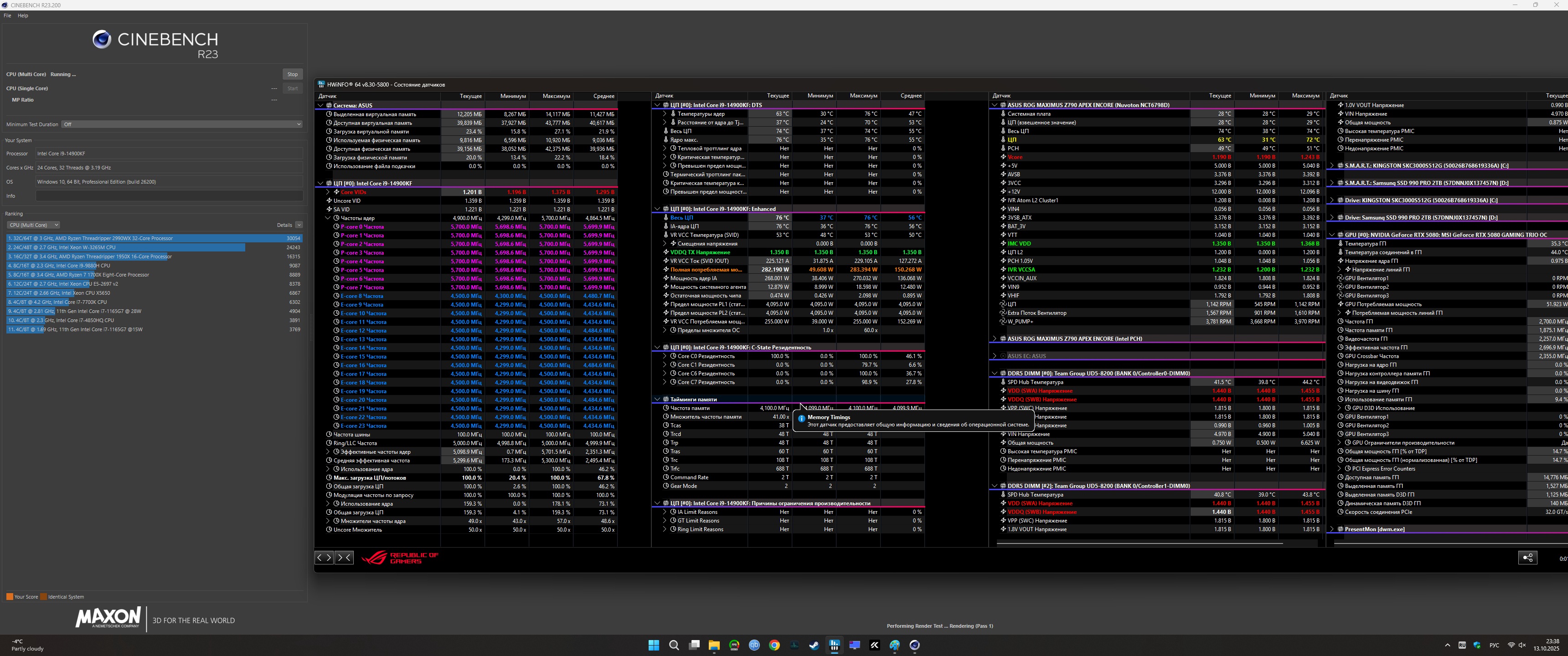Click the Cinebench icon in the taskbar
Screen dimensions: 1568x656
pos(914,645)
